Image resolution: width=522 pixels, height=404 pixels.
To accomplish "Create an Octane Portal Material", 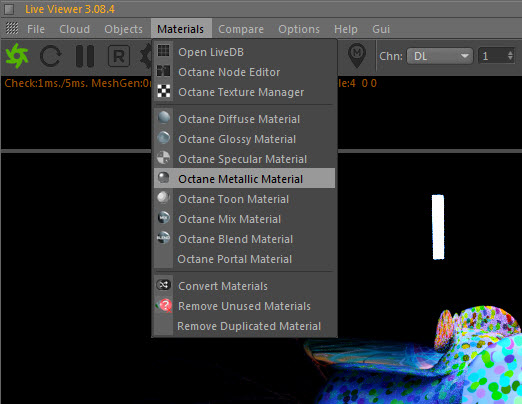I will 244,259.
